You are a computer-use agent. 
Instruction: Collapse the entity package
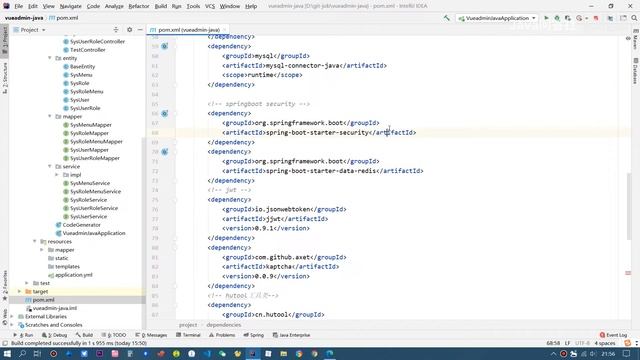[50, 58]
